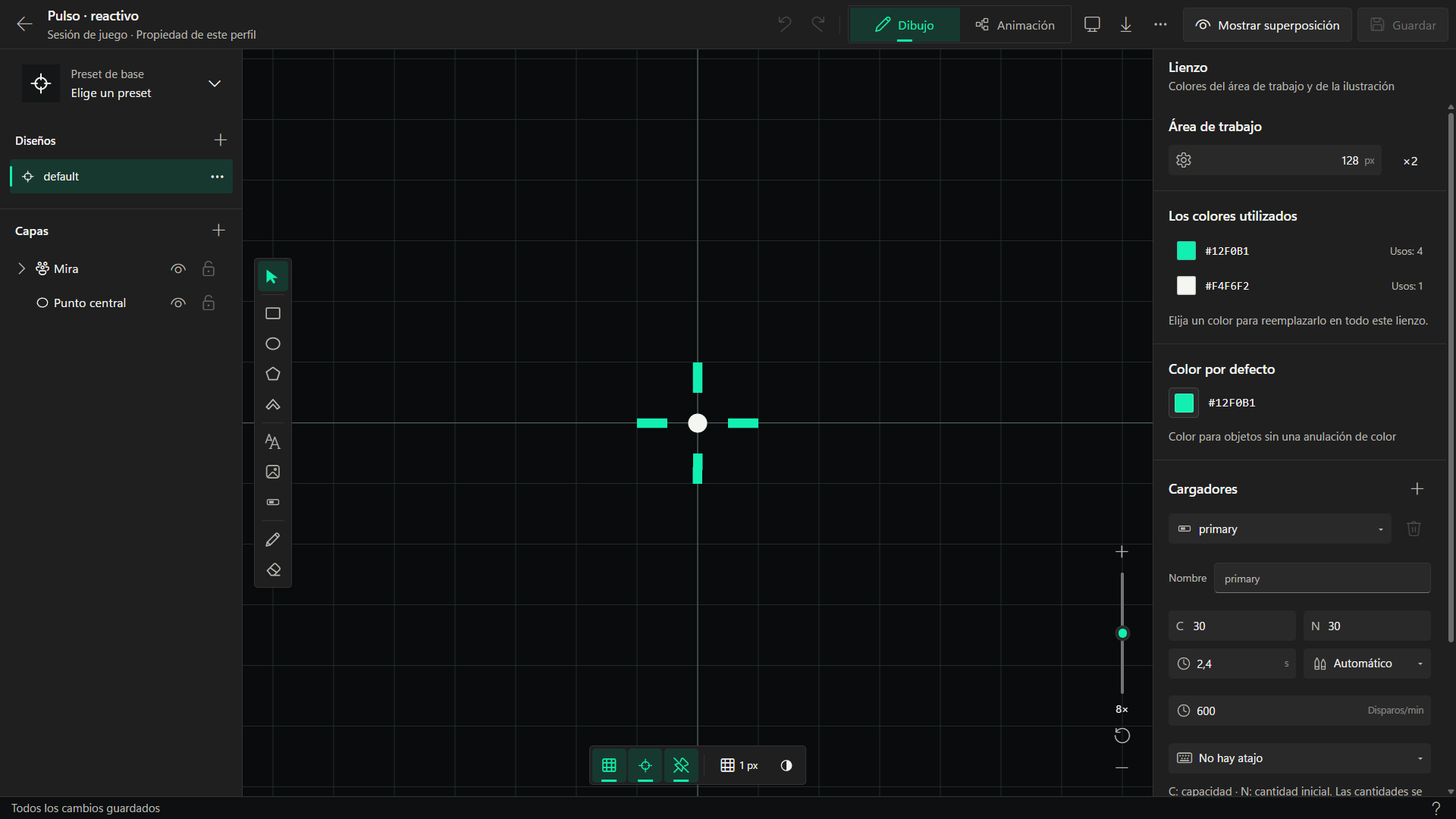
Task: Select the Ellipse shape tool
Action: click(x=273, y=344)
